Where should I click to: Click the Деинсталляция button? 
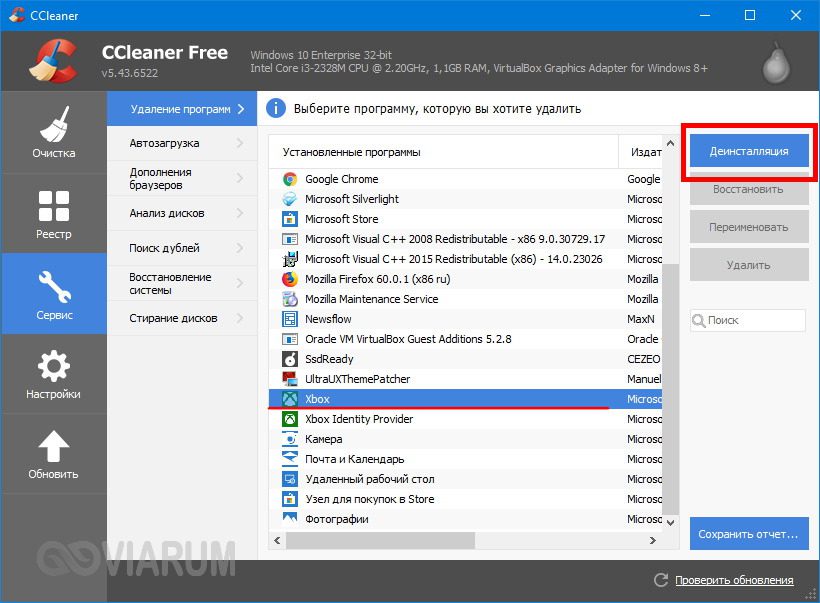[x=749, y=151]
